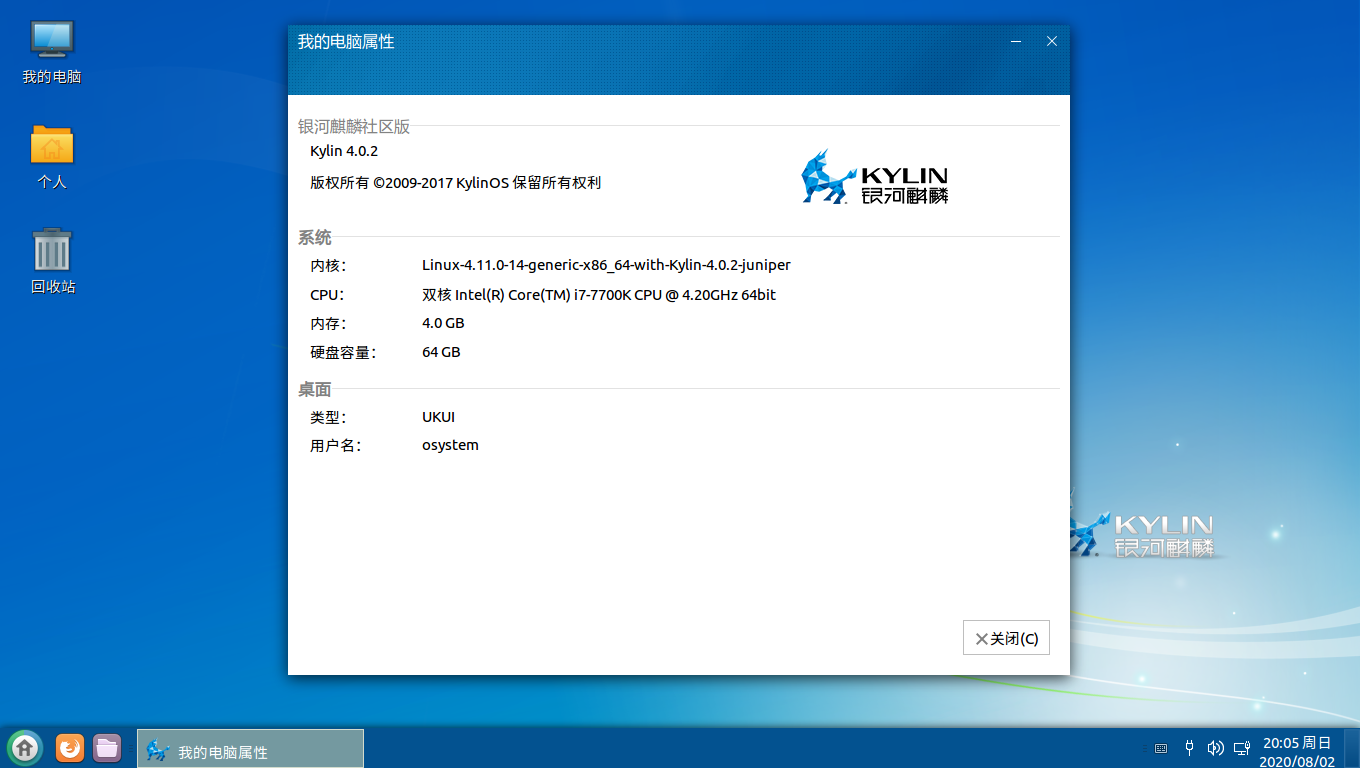Image resolution: width=1360 pixels, height=768 pixels.
Task: Open the clock and date display
Action: pos(1297,752)
